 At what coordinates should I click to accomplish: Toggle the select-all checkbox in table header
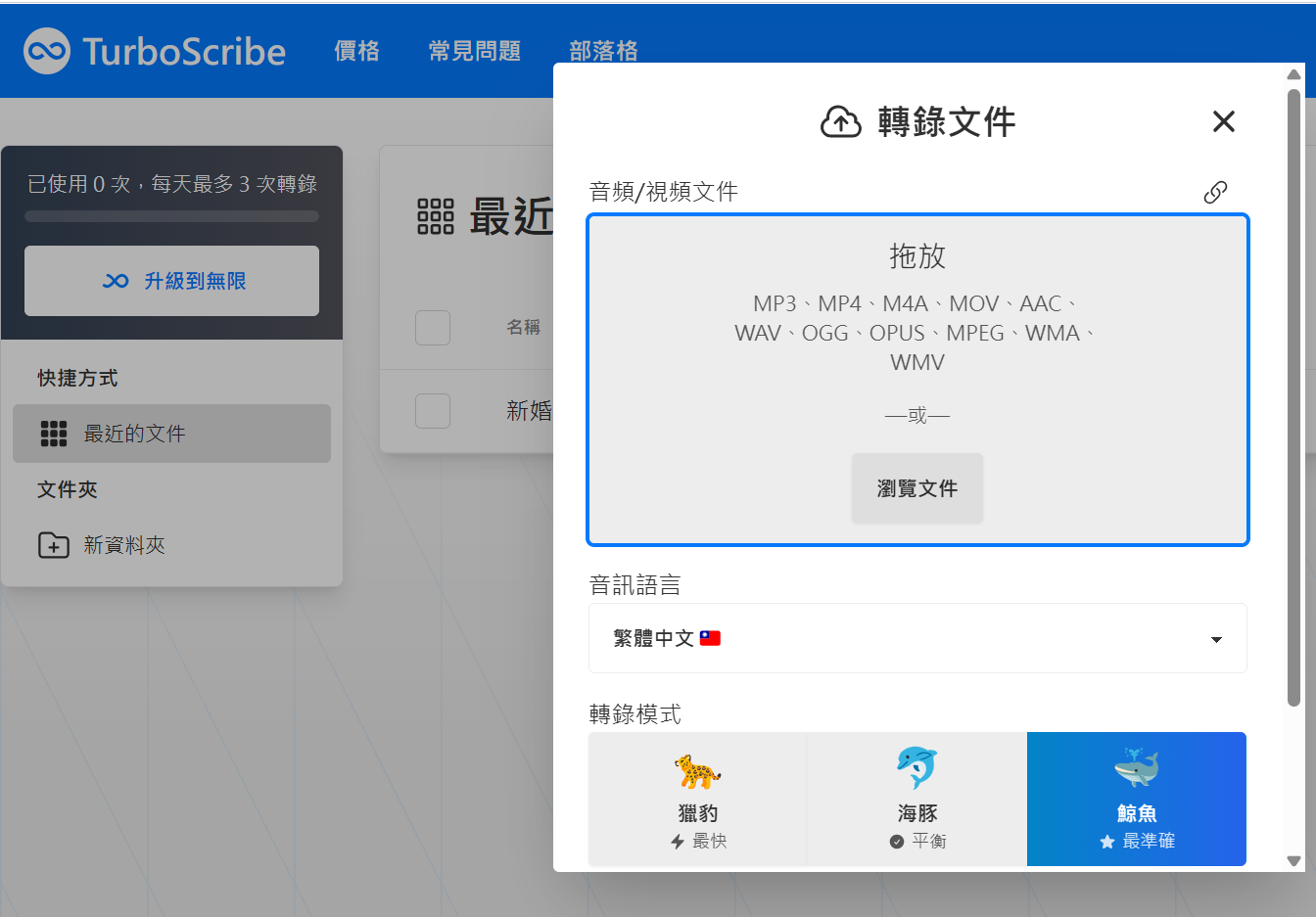(x=433, y=328)
